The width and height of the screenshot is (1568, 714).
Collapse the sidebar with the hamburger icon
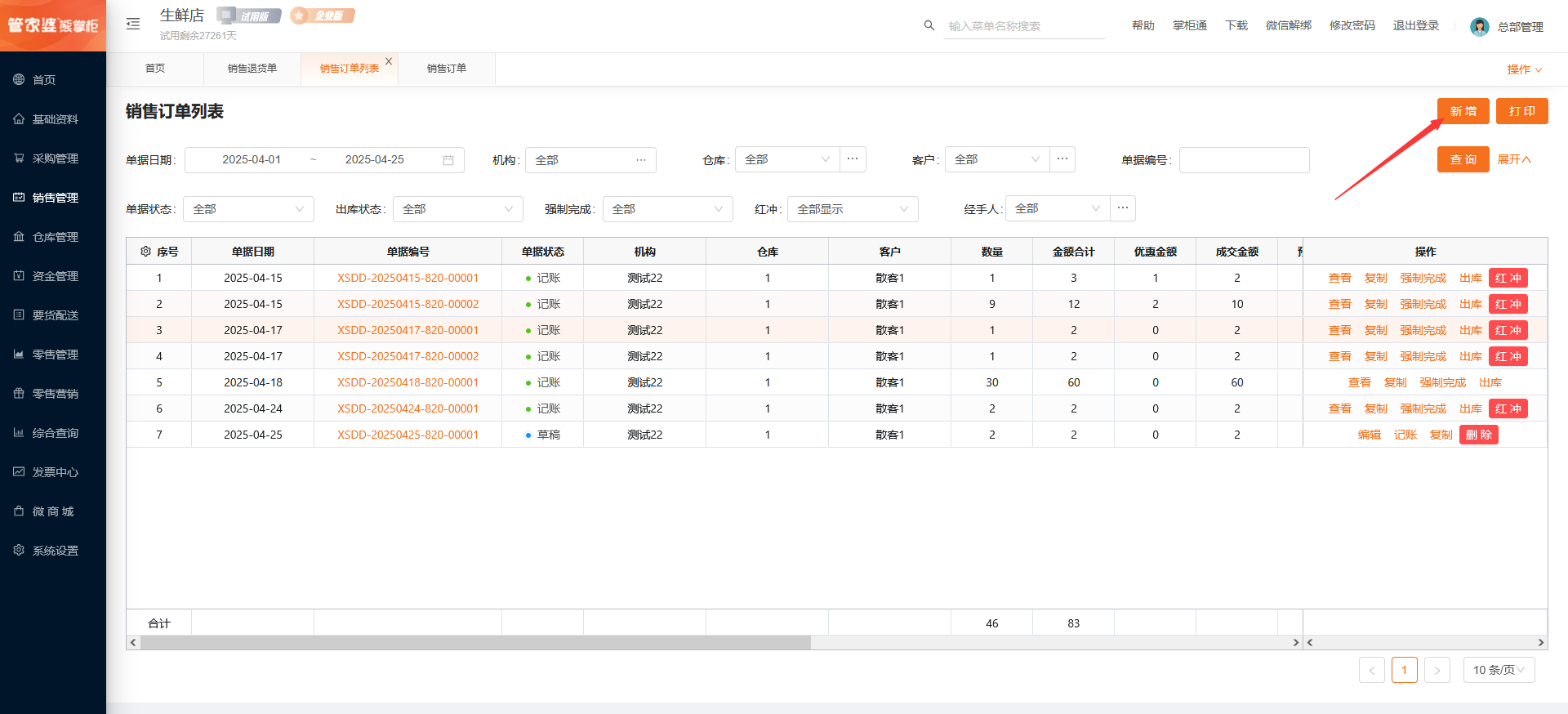(133, 25)
